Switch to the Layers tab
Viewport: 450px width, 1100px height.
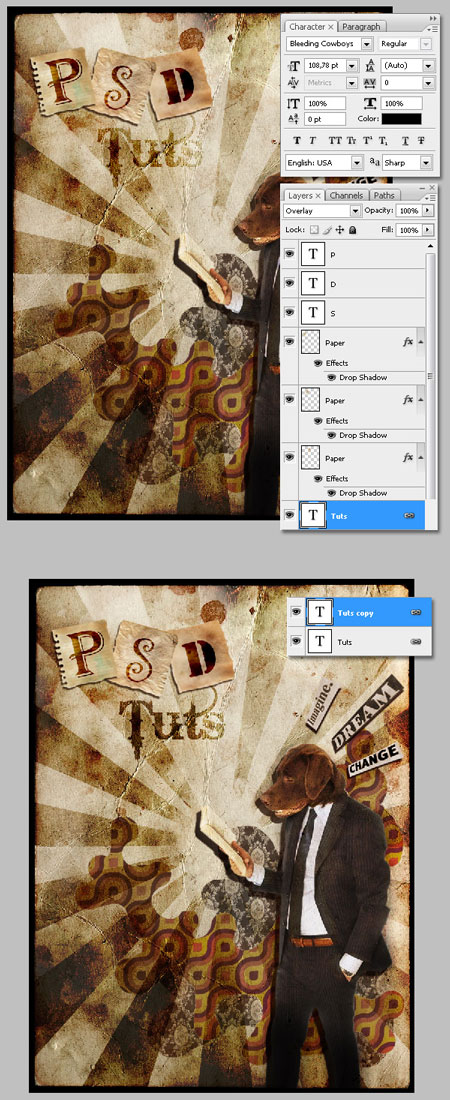(300, 196)
